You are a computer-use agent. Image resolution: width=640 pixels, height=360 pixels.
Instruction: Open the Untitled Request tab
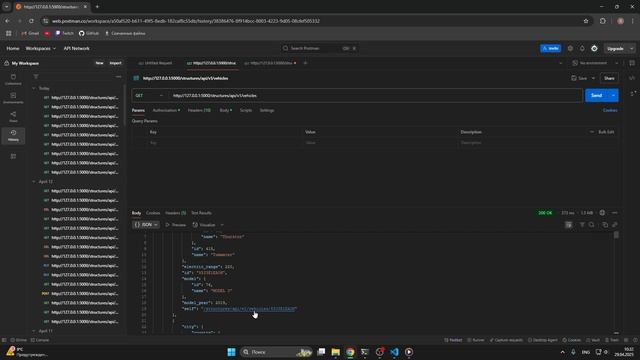(x=156, y=63)
